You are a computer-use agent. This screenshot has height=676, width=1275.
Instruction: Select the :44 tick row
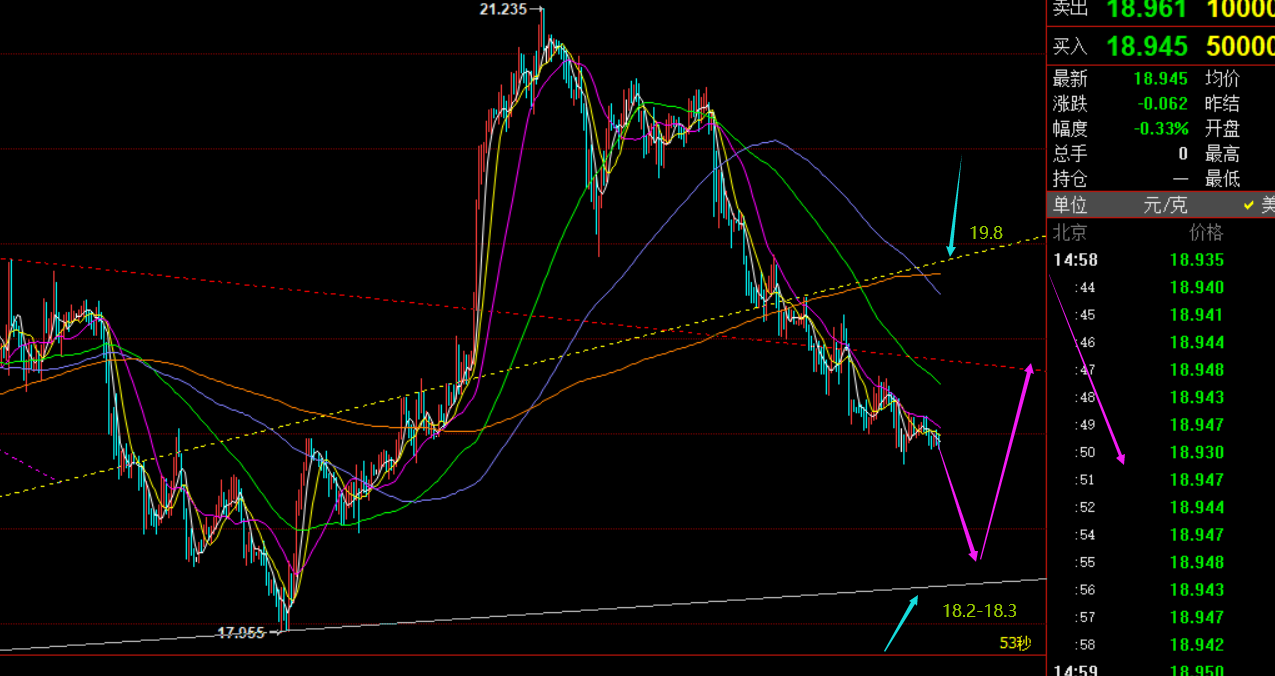(x=1160, y=288)
